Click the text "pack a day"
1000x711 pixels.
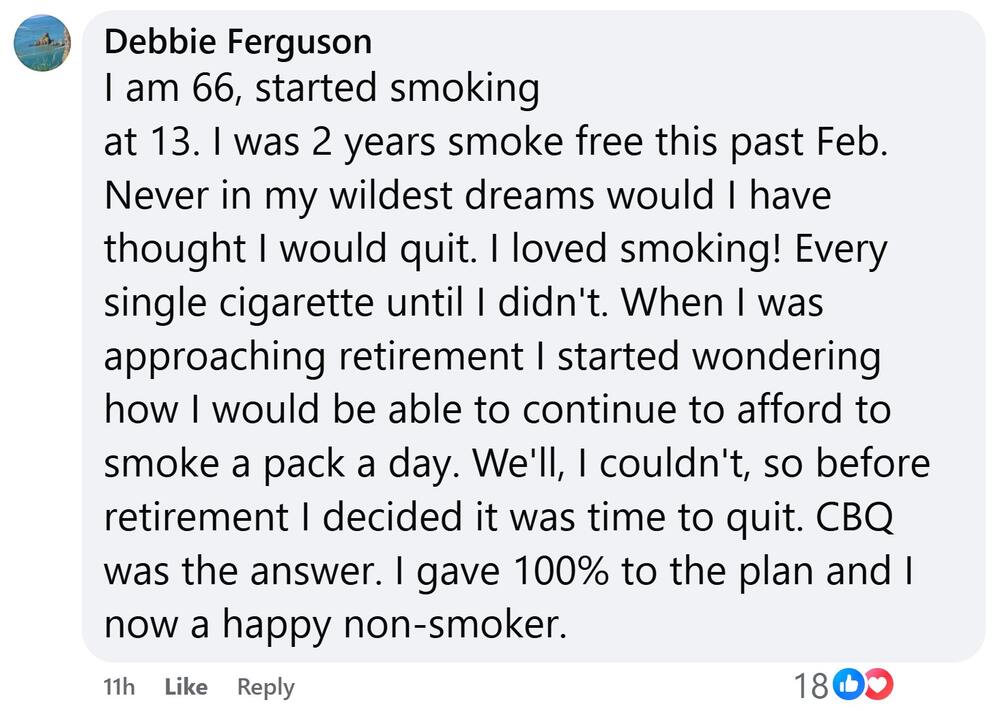pos(371,465)
